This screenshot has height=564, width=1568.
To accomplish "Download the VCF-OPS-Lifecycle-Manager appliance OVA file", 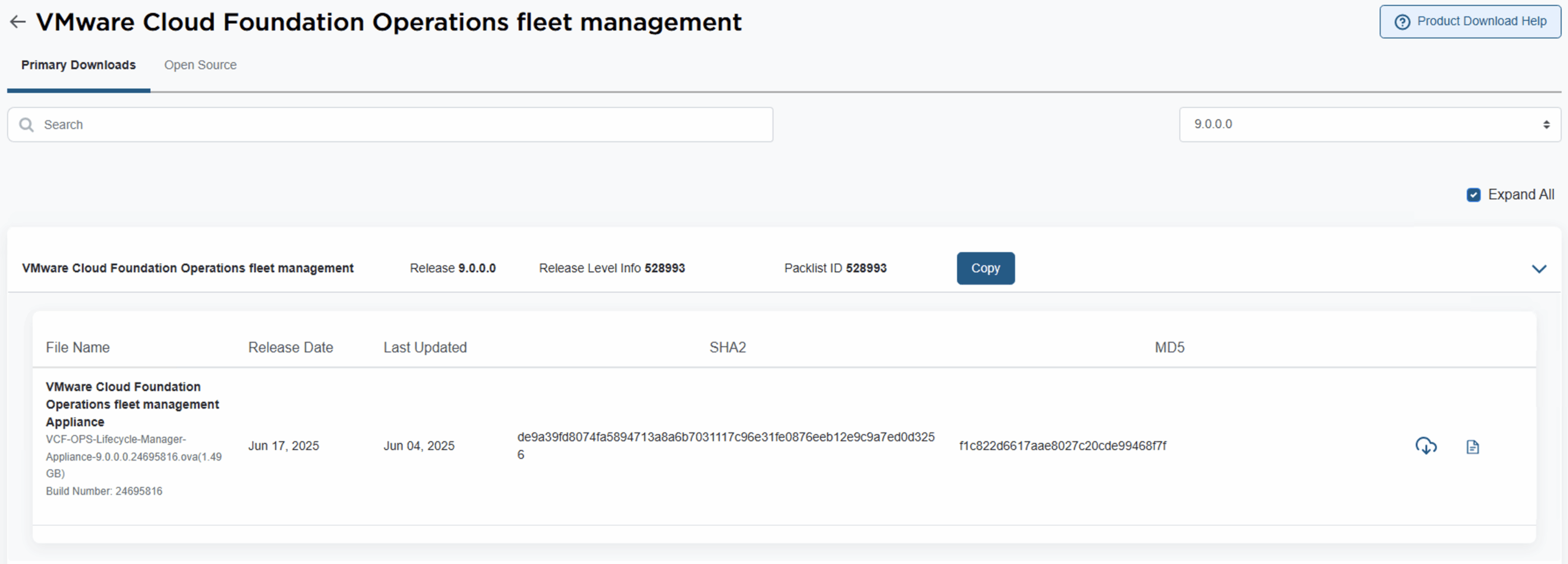I will pos(1426,446).
